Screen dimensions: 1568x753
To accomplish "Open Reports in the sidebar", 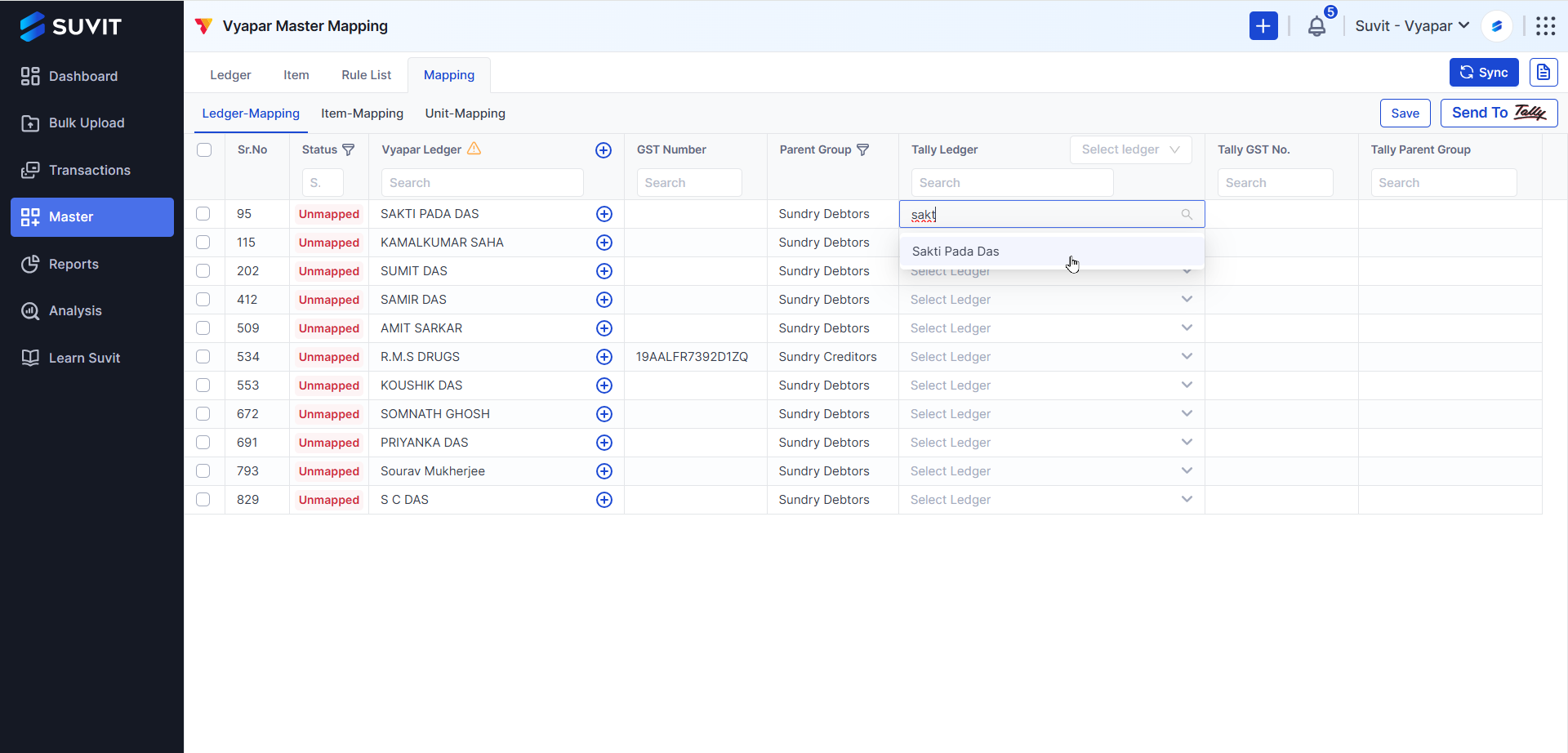I will (92, 264).
